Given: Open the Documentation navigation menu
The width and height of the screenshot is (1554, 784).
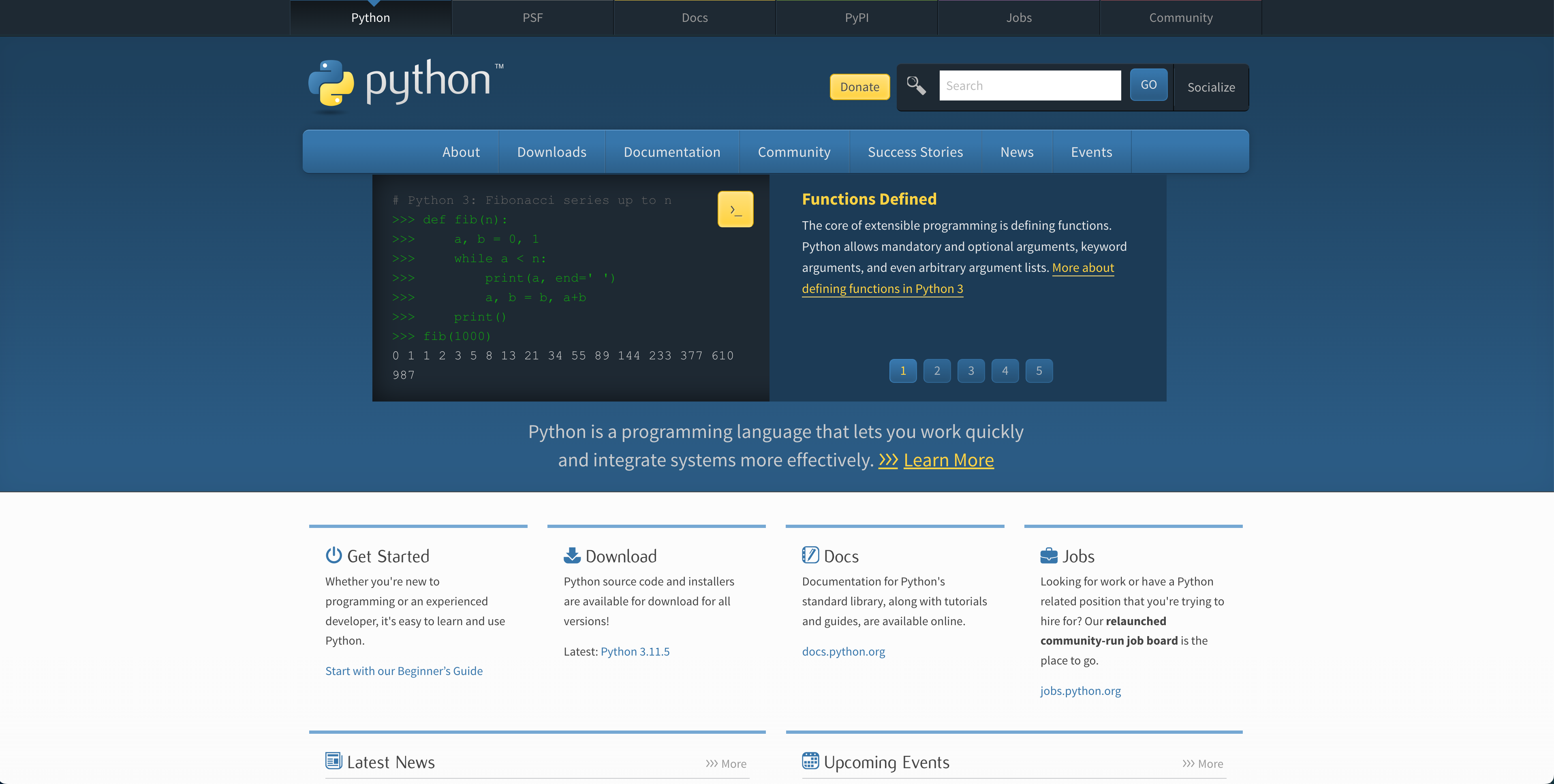Looking at the screenshot, I should pos(671,152).
